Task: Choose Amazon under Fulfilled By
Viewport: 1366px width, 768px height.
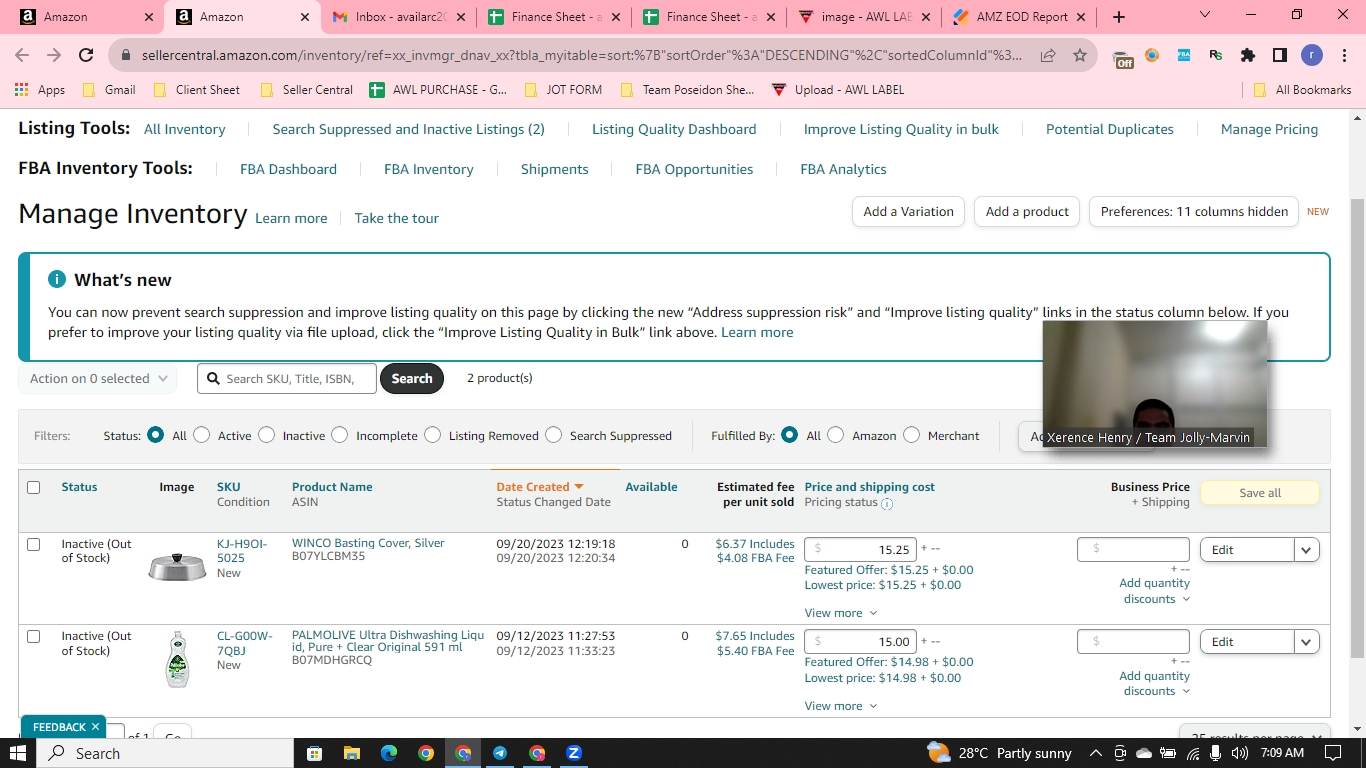Action: (836, 435)
